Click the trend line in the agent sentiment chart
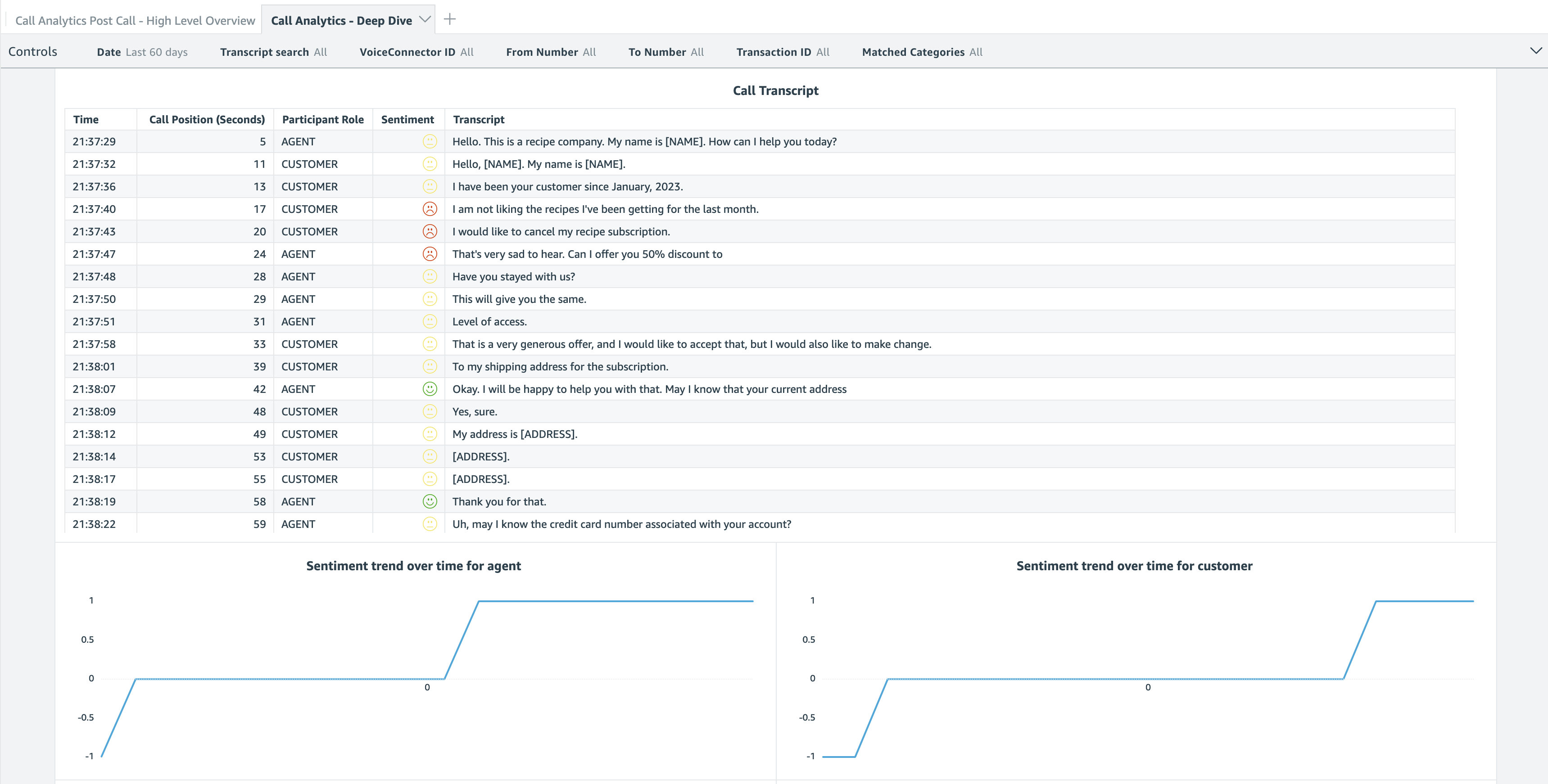1548x784 pixels. [x=601, y=599]
